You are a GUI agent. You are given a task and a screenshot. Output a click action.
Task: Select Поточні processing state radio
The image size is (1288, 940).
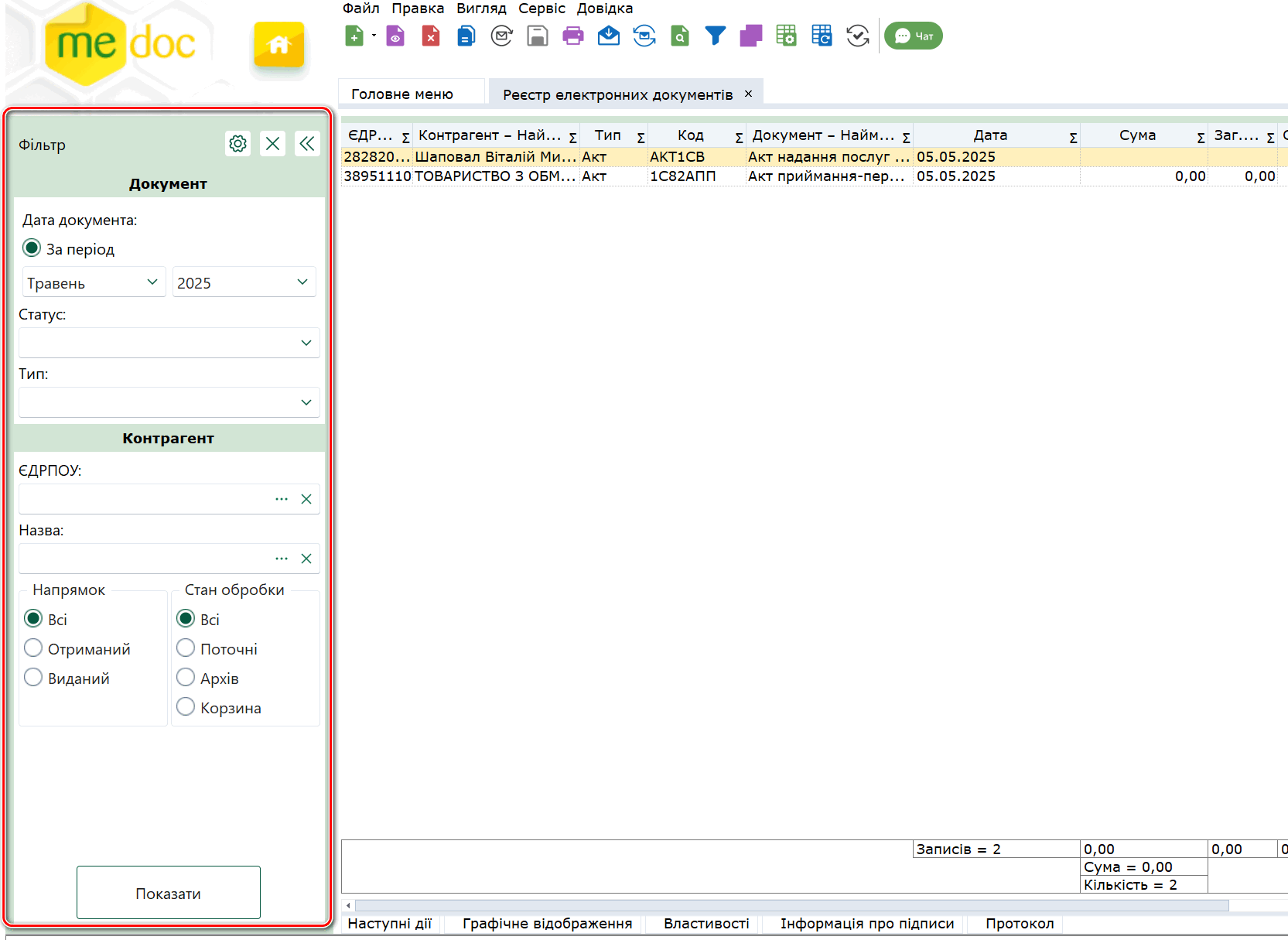(186, 648)
